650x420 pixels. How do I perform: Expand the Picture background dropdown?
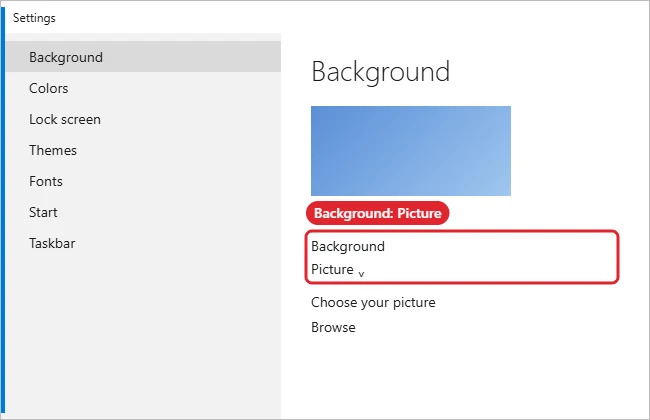338,269
